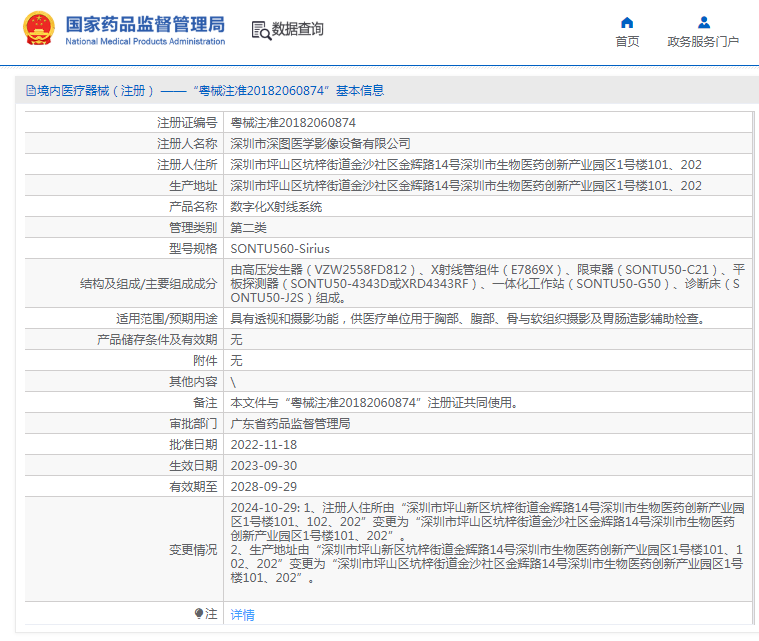
Task: Click the document icon before 境内医疗器械
Action: pos(31,91)
